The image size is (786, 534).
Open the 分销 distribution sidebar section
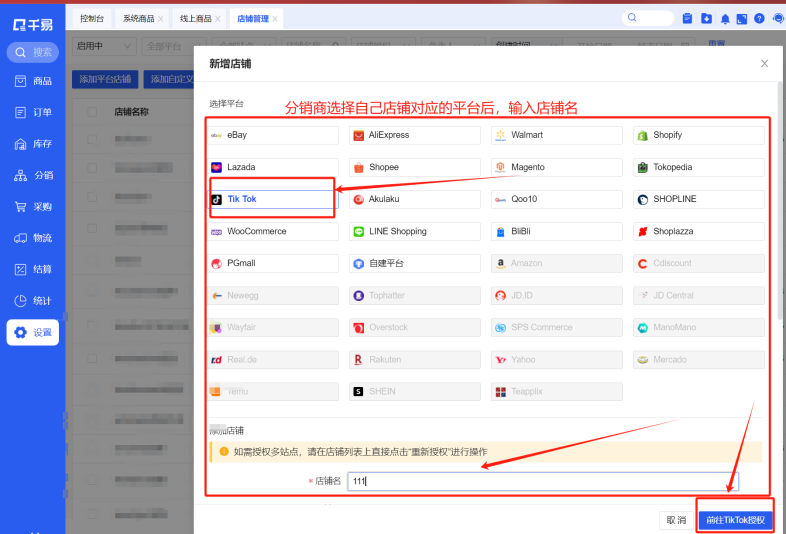click(x=33, y=175)
